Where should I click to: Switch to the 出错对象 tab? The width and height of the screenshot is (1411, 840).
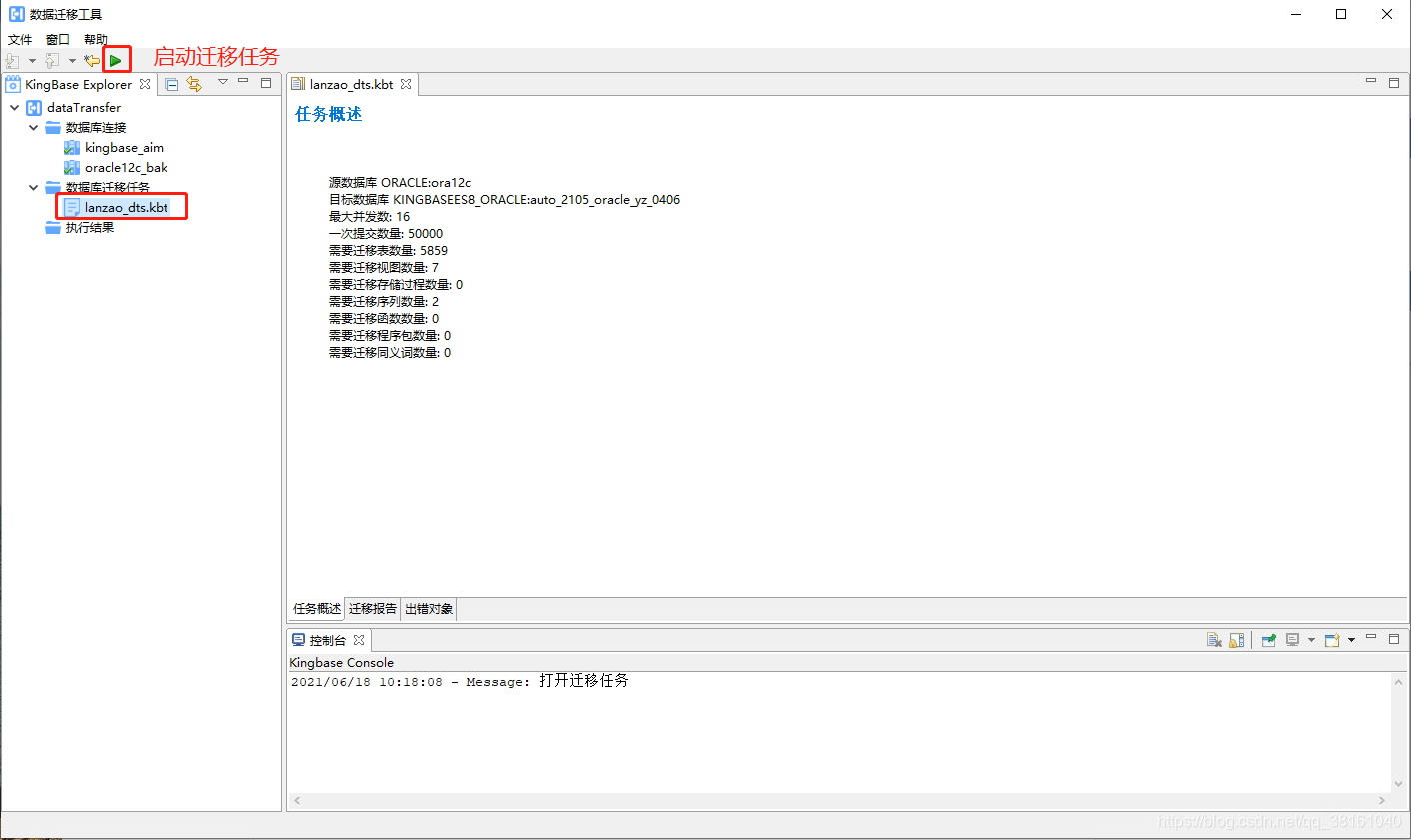point(429,608)
